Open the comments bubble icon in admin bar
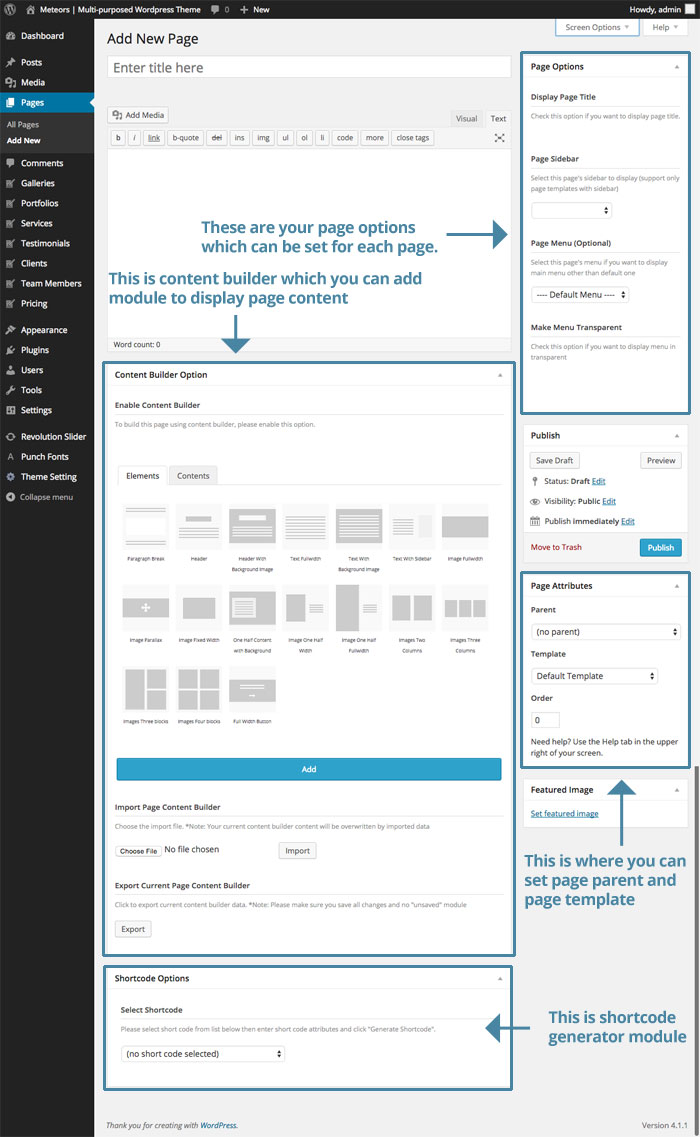This screenshot has width=700, height=1137. pos(216,9)
